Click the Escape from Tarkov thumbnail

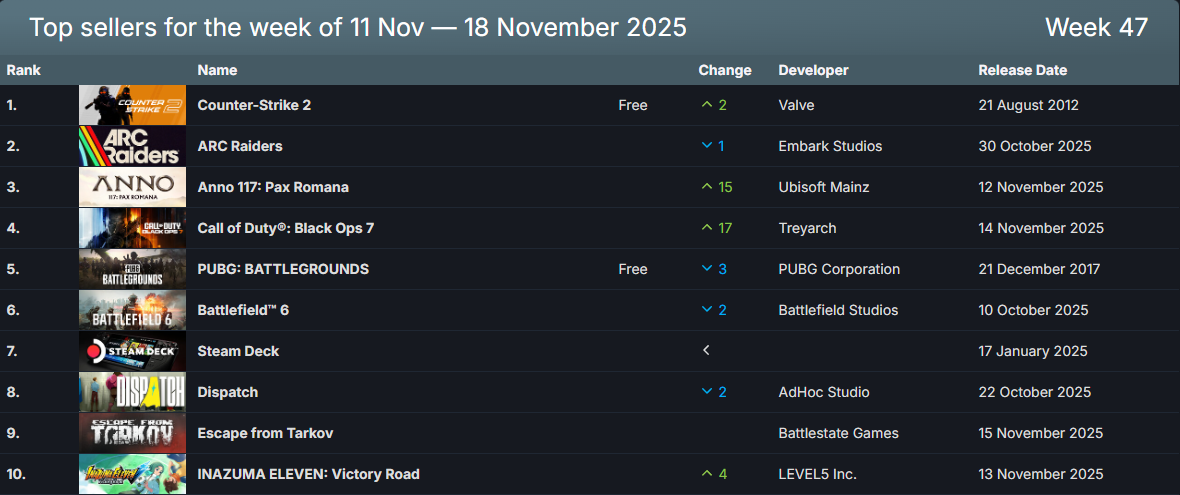(132, 433)
